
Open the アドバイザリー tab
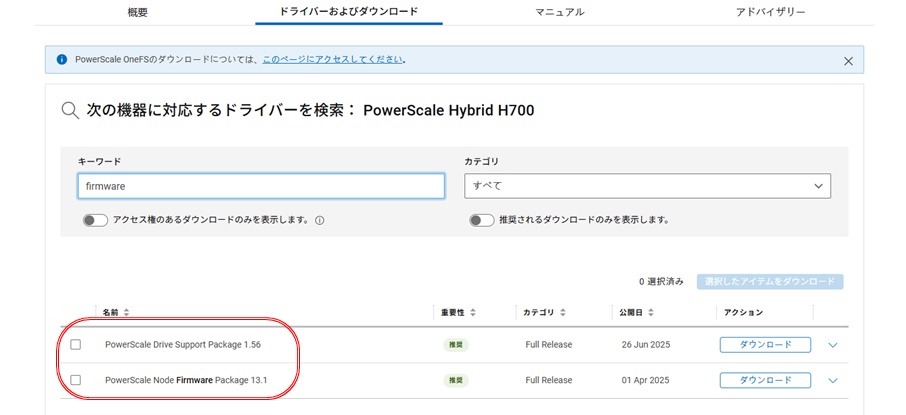pos(771,12)
